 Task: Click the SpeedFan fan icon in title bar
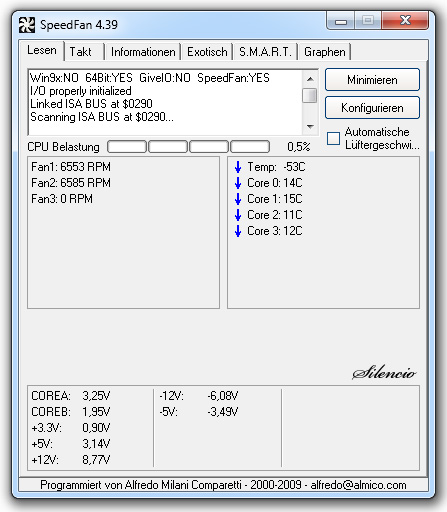point(27,25)
